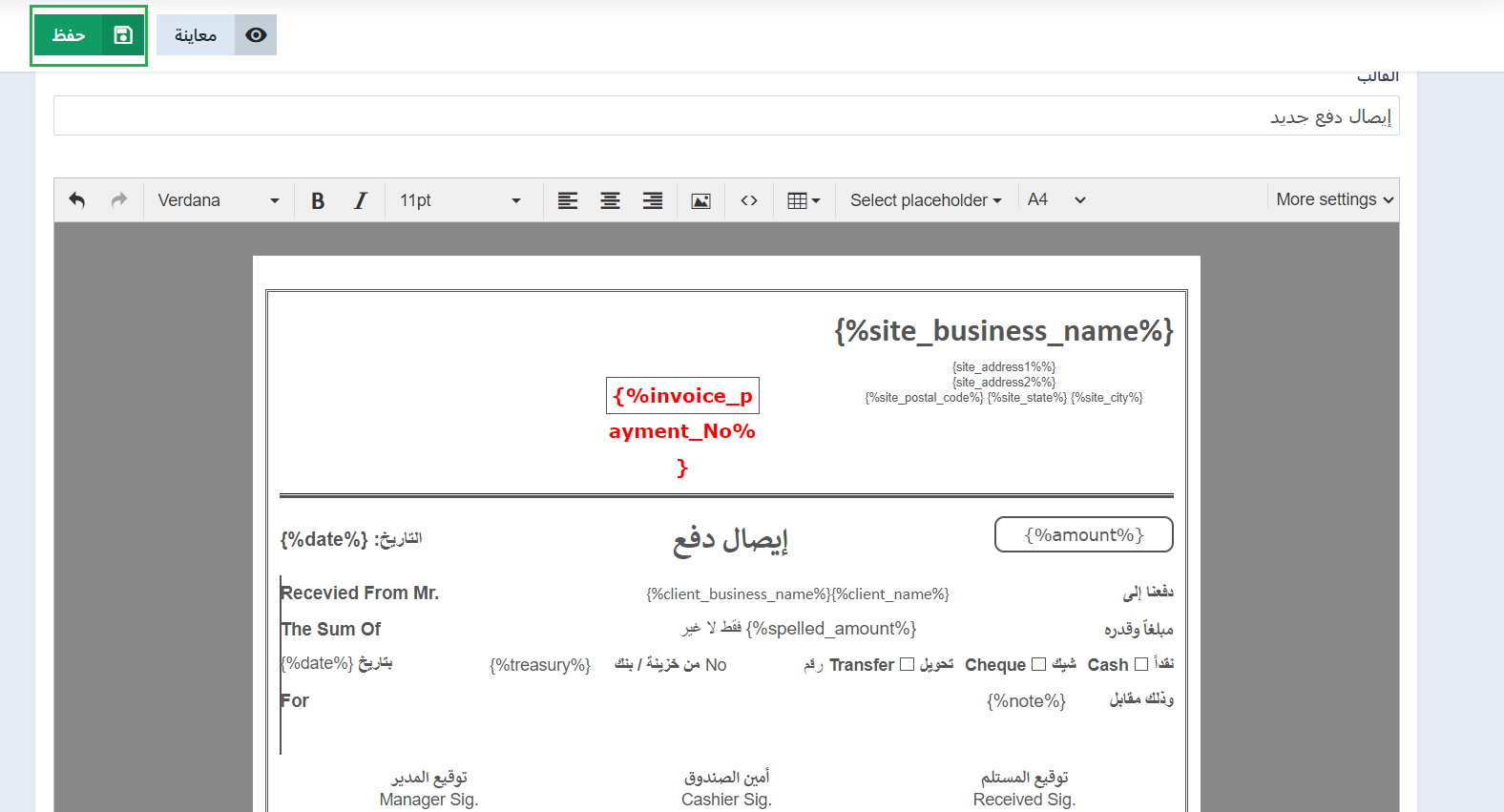The height and width of the screenshot is (812, 1504).
Task: Open the source code view
Action: (x=749, y=200)
